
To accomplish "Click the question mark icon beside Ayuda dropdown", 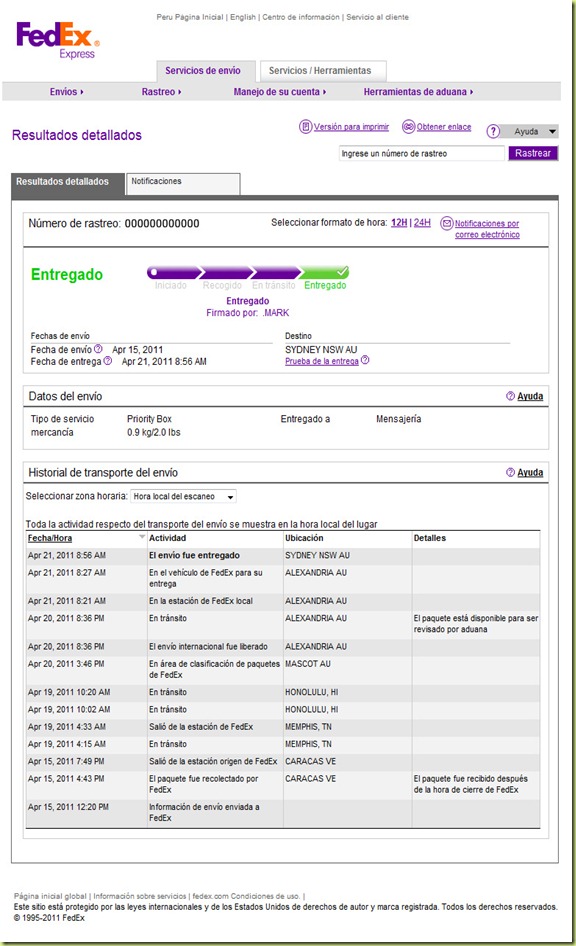I will (x=493, y=131).
